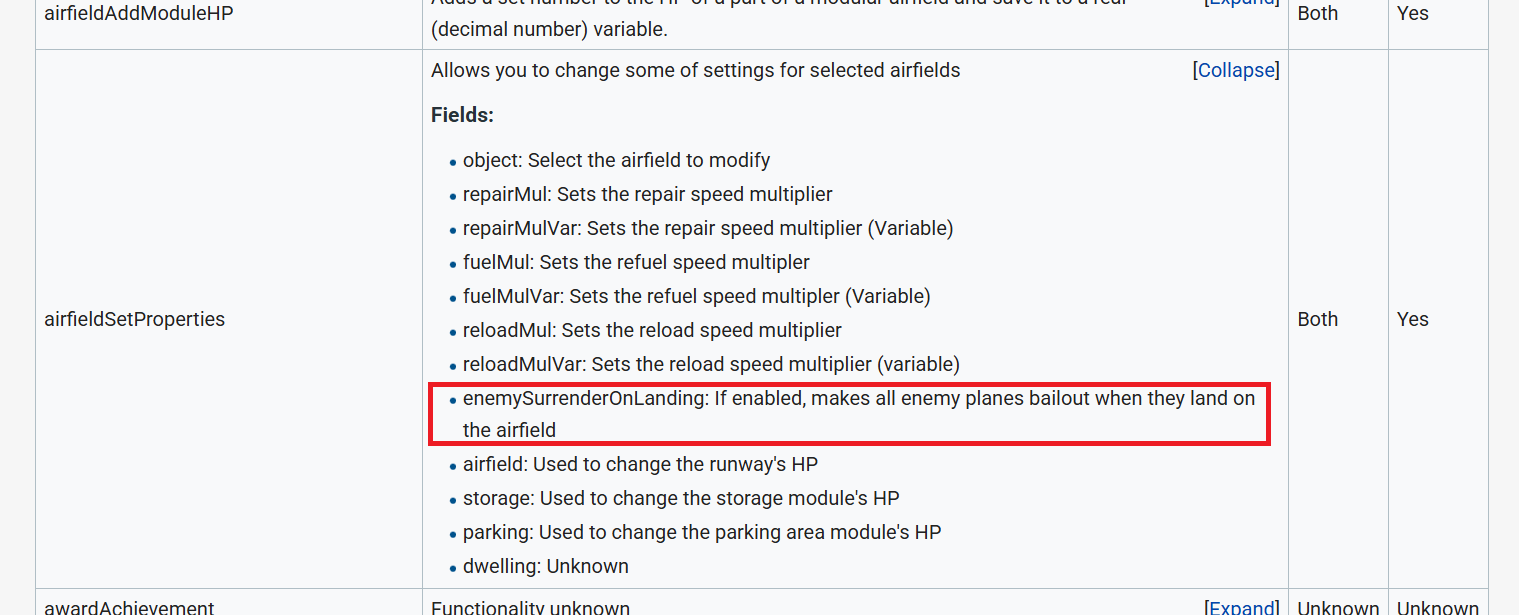
Task: Click the Fields: heading
Action: click(x=463, y=115)
